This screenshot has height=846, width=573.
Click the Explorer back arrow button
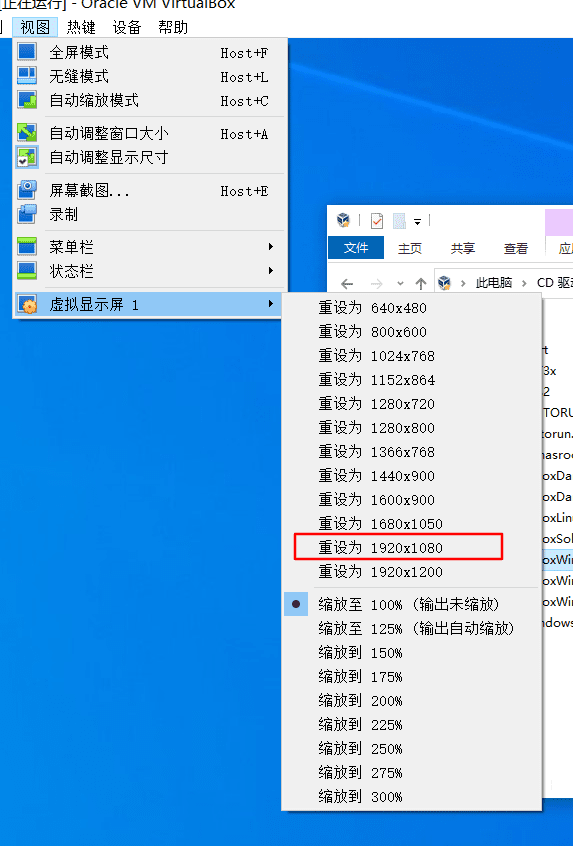347,283
